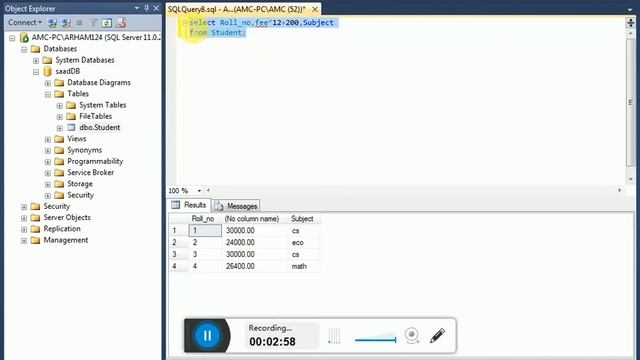
Task: Expand the Server Objects folder
Action: (24, 218)
